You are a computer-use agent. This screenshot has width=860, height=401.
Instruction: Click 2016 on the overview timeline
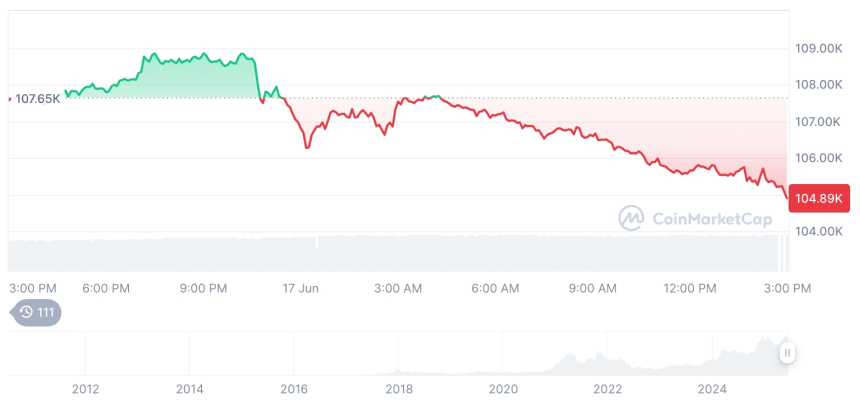[x=294, y=389]
